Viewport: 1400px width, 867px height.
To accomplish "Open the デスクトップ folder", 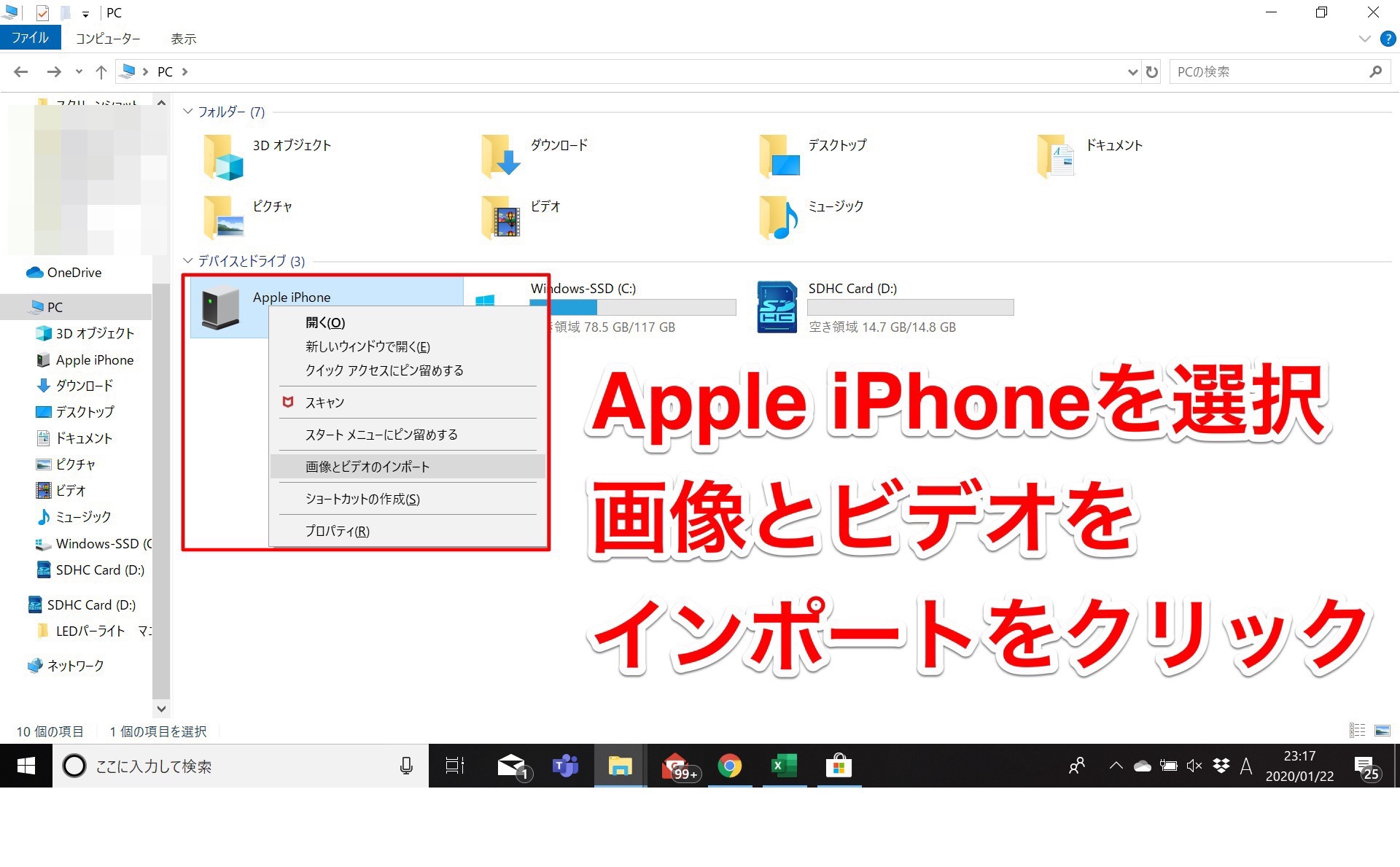I will click(x=779, y=157).
